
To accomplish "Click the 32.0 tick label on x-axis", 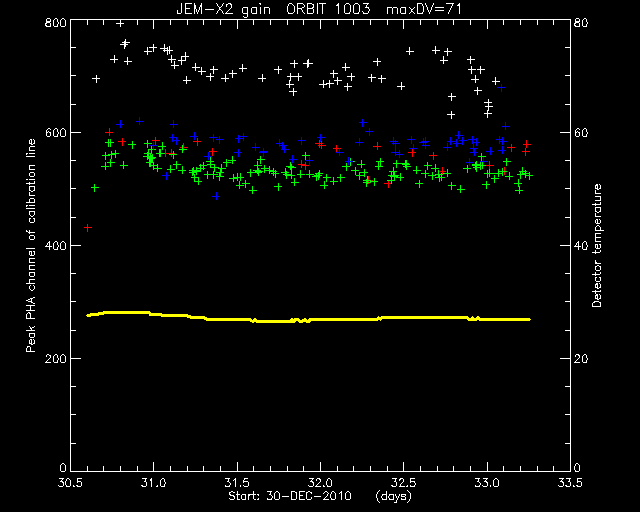I will [320, 483].
